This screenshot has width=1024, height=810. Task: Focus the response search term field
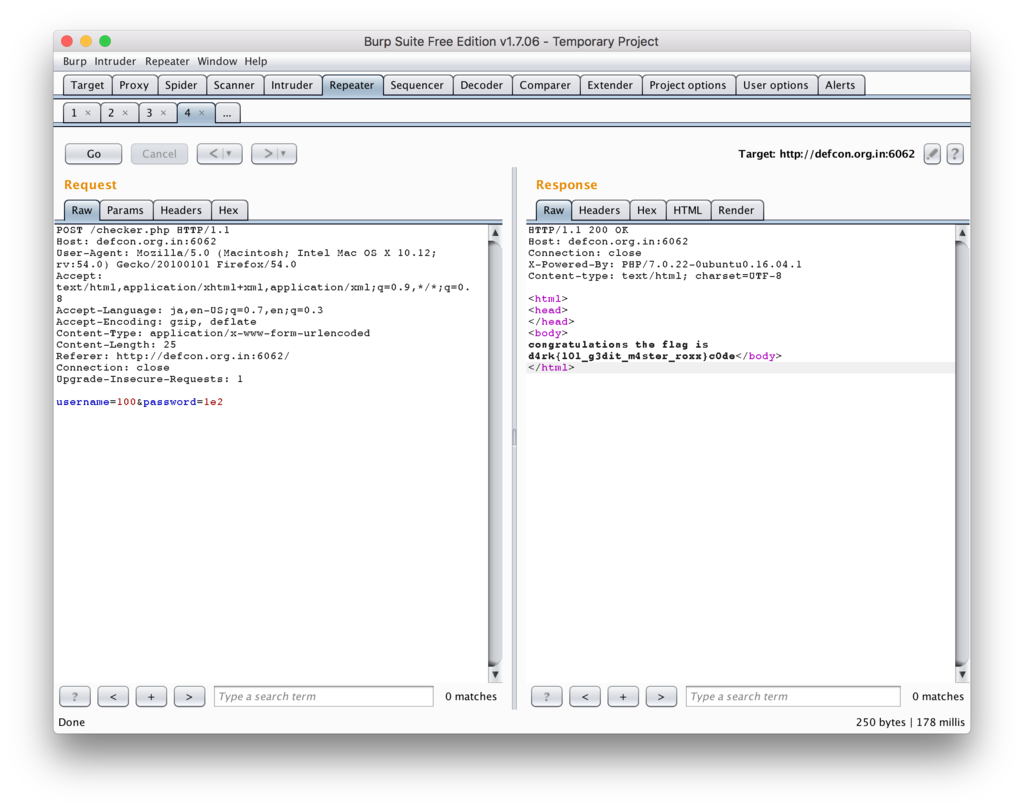click(x=793, y=696)
